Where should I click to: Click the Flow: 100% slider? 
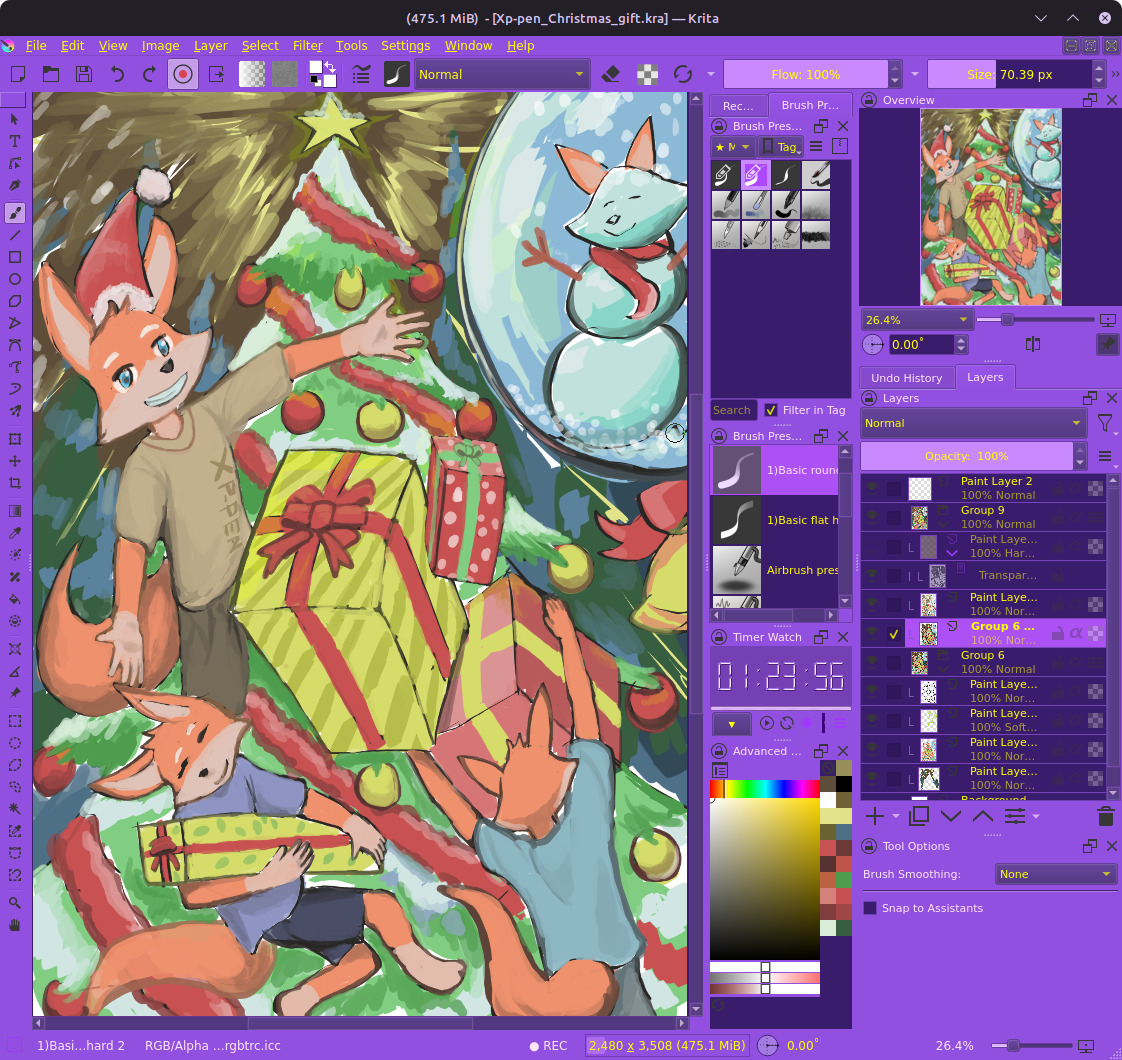pyautogui.click(x=805, y=74)
